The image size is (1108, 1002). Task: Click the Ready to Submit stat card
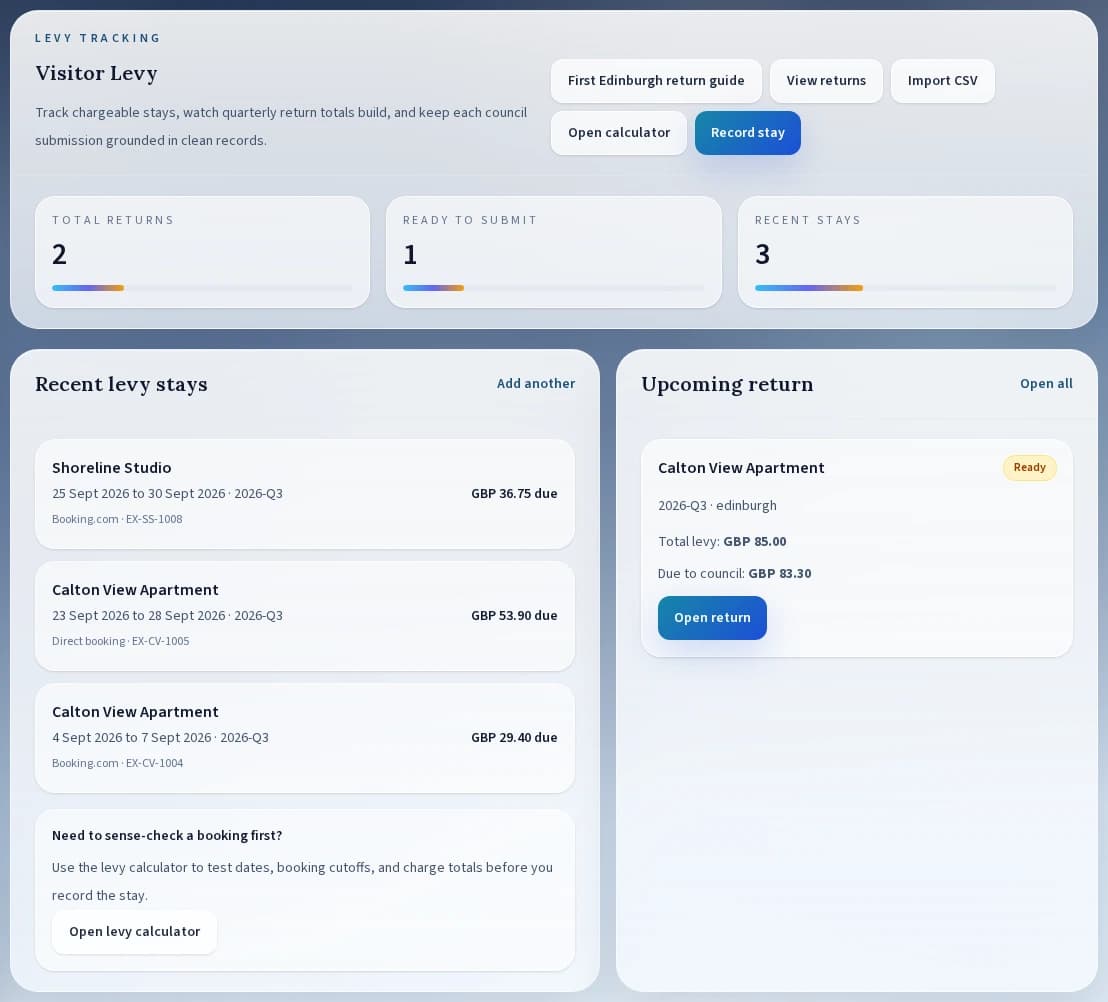pyautogui.click(x=553, y=252)
